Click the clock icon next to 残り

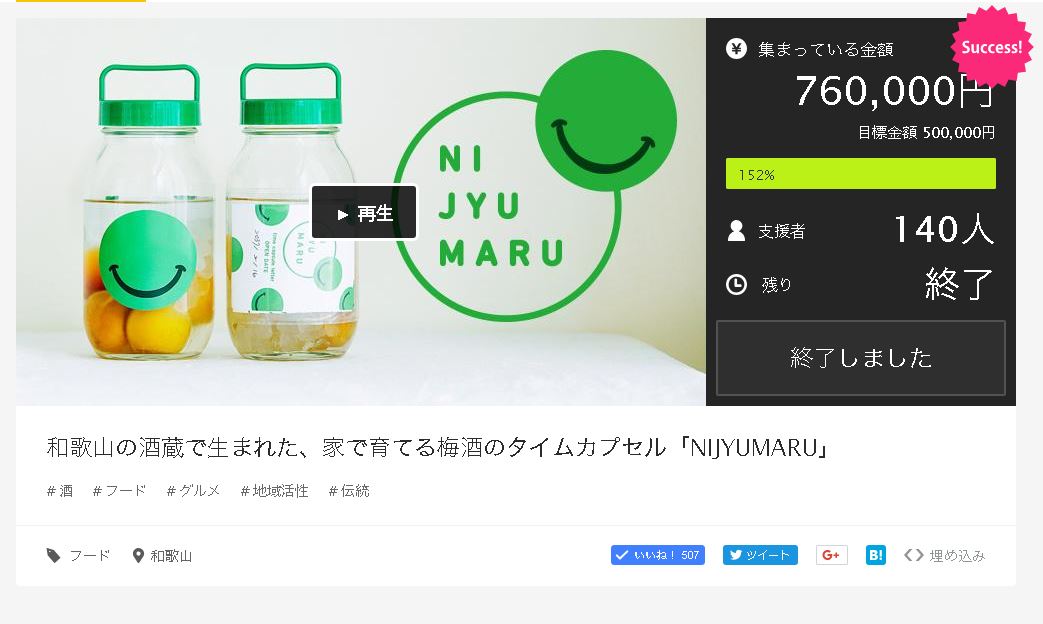tap(736, 285)
